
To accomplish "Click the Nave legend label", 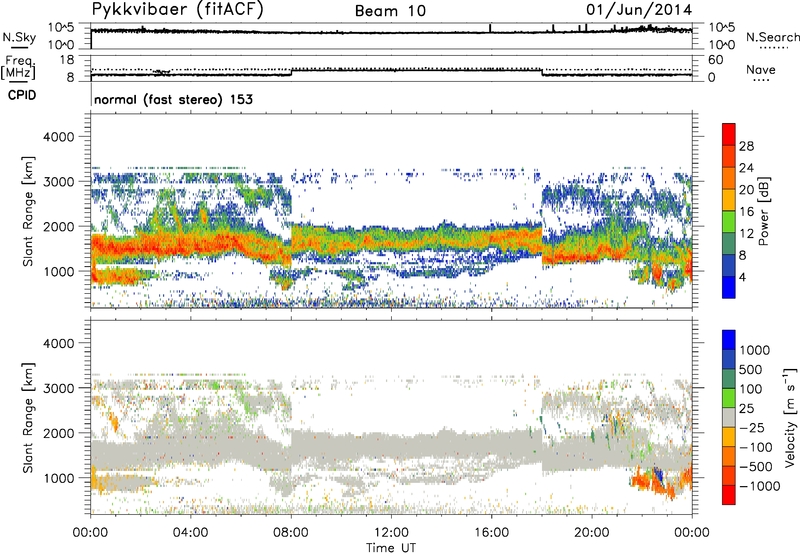I will (761, 69).
